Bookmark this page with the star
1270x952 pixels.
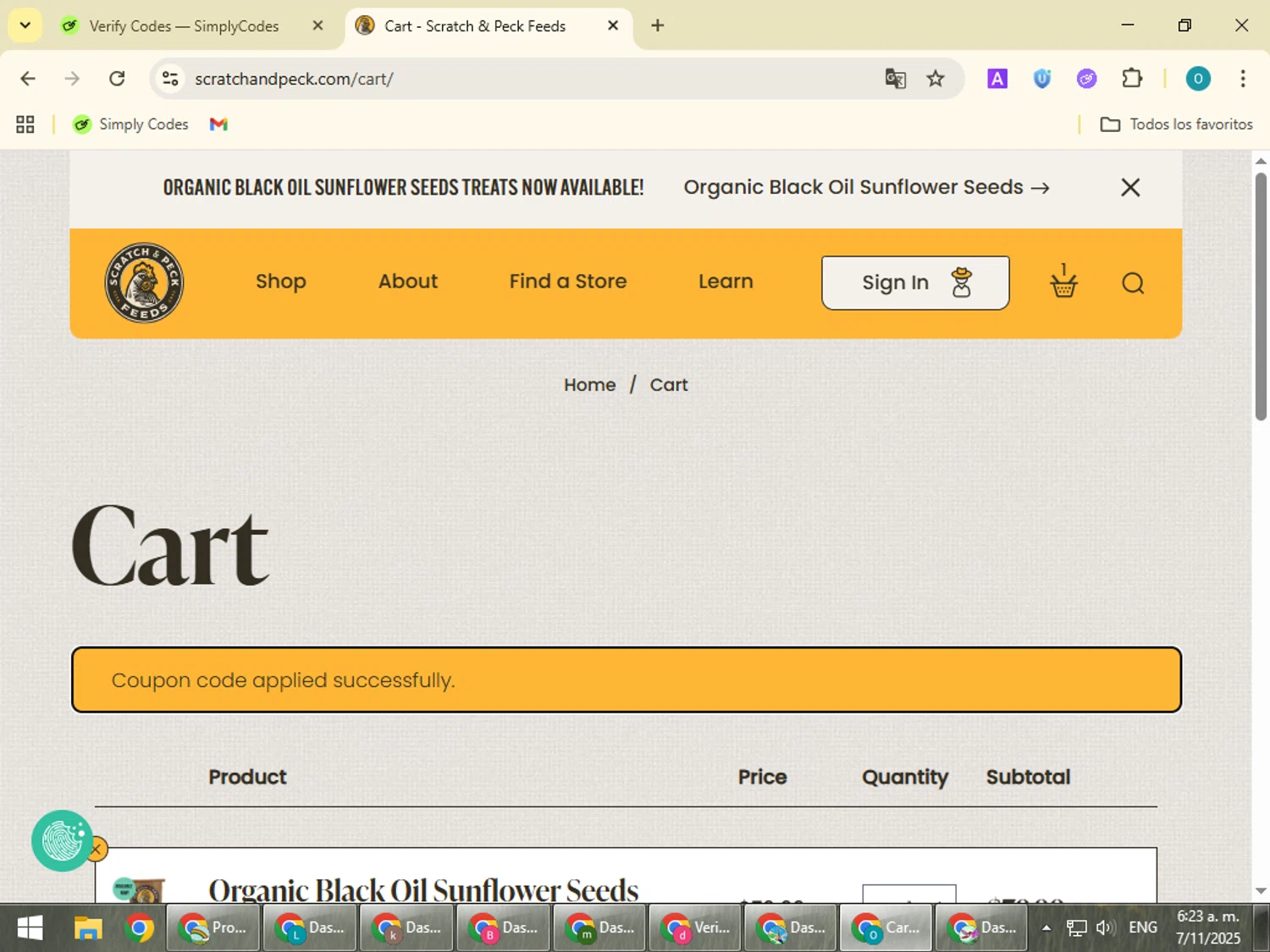click(935, 79)
